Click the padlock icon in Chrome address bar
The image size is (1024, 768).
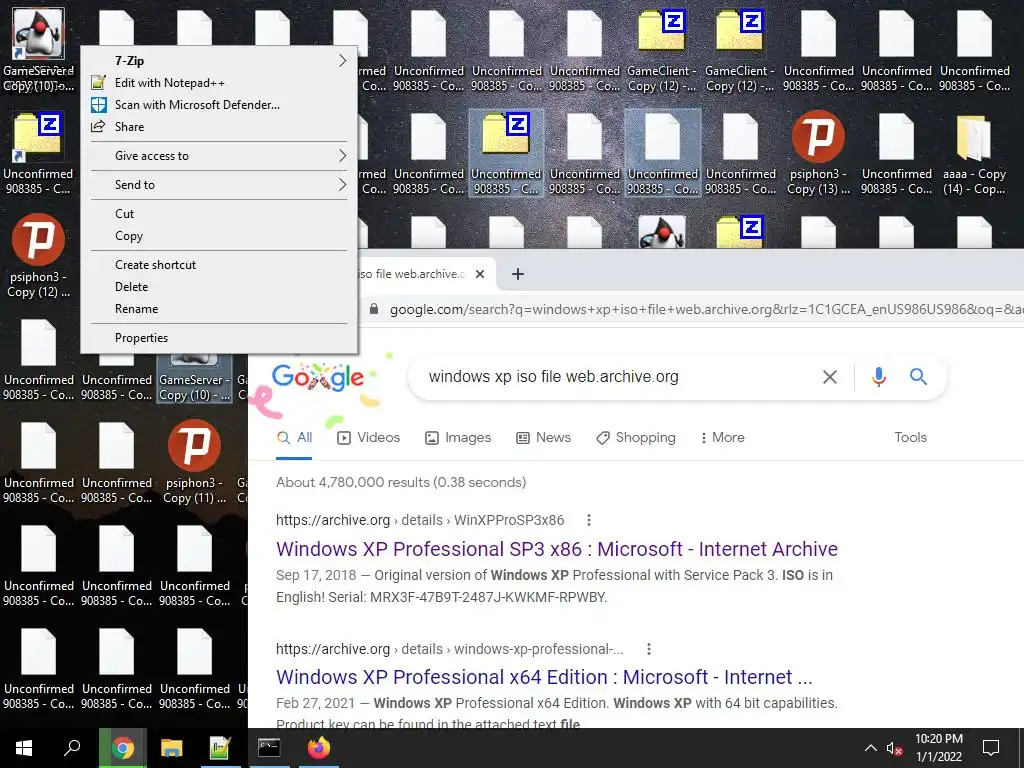374,309
